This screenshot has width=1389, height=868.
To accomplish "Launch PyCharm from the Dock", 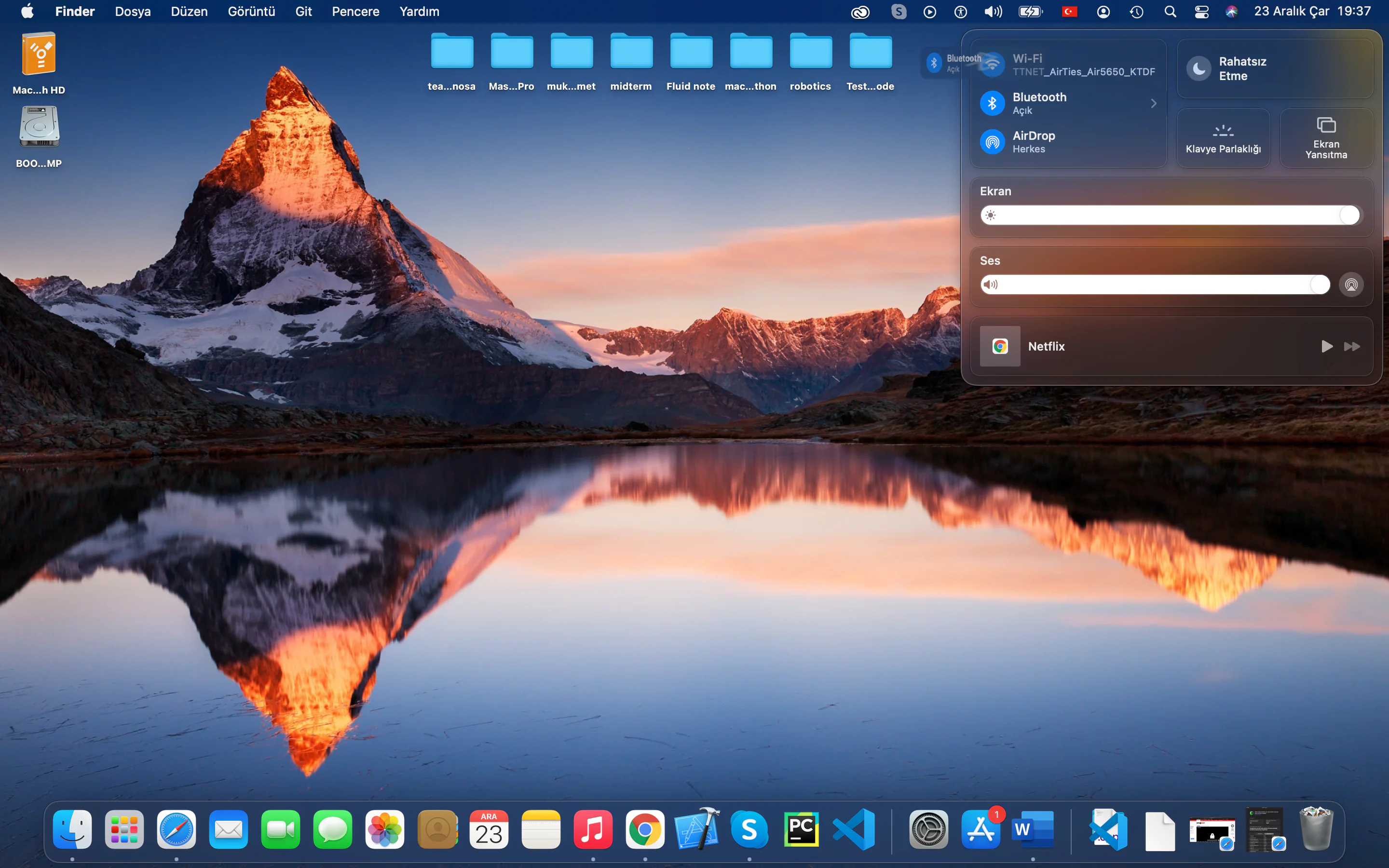I will tap(801, 829).
